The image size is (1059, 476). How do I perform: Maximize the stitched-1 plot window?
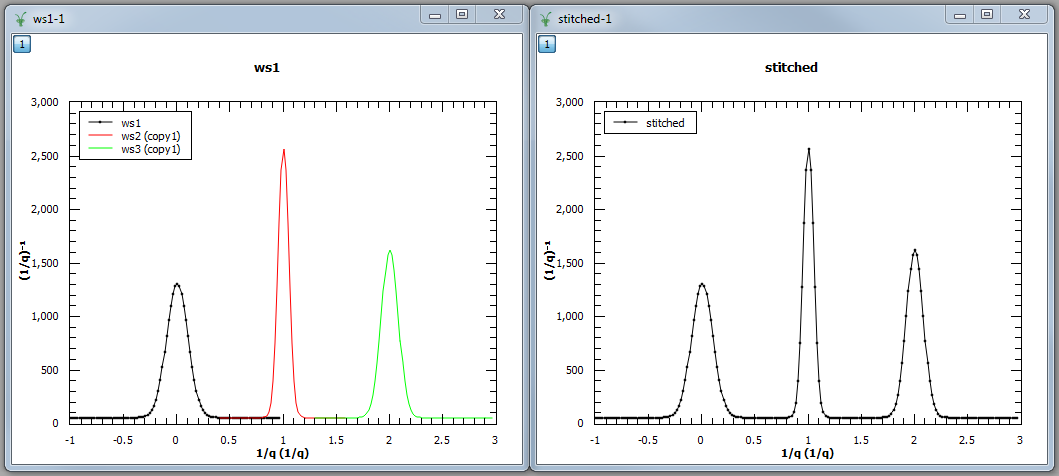click(x=987, y=15)
